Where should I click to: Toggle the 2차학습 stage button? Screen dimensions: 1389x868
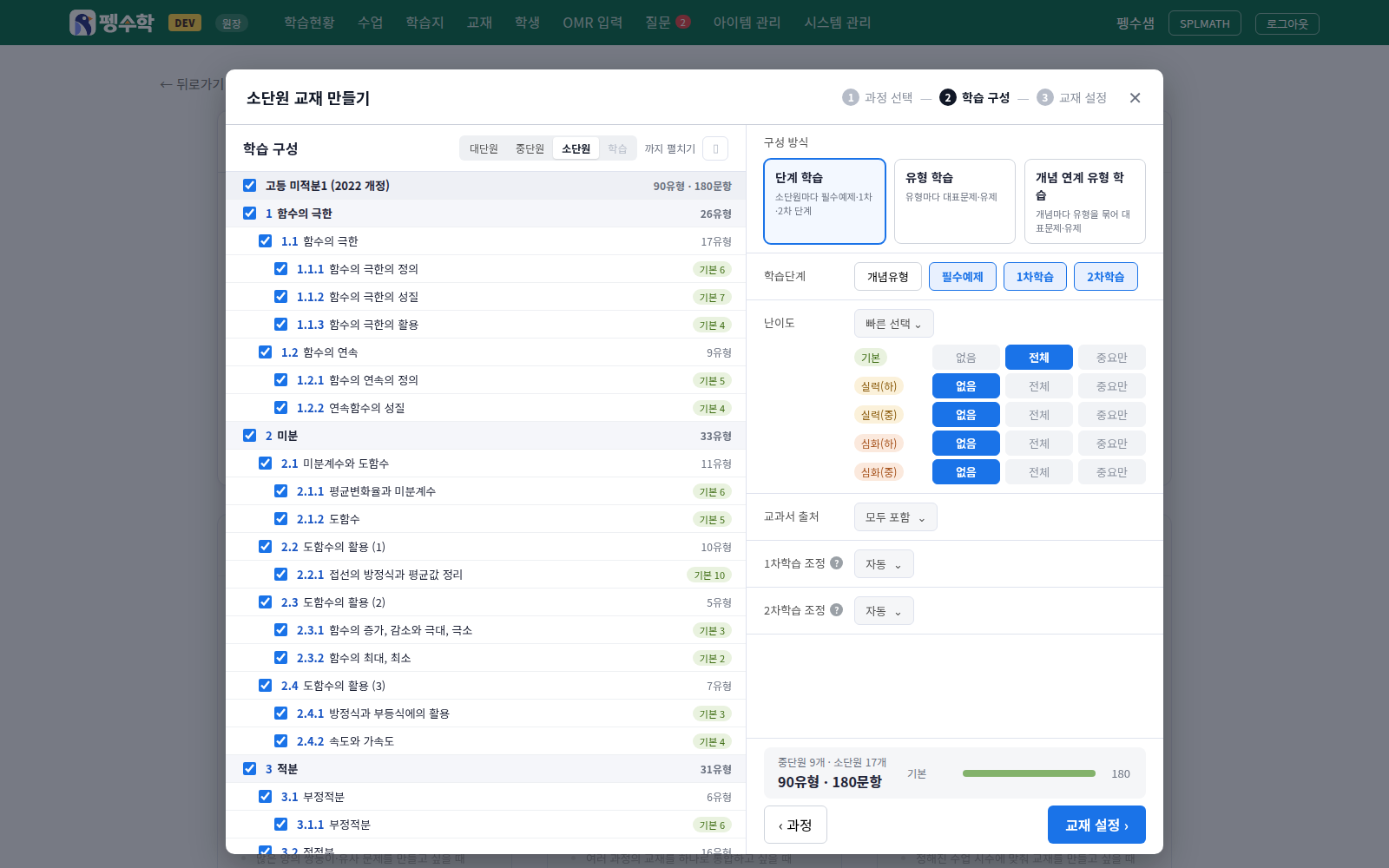(1106, 277)
